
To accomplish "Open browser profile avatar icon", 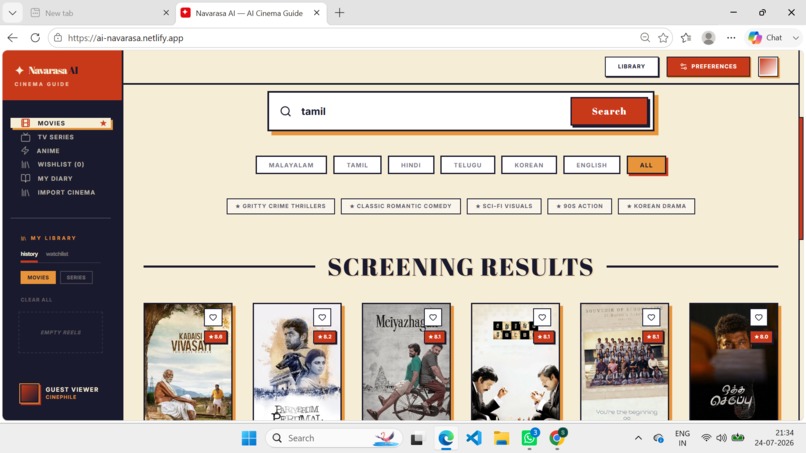I will 708,38.
